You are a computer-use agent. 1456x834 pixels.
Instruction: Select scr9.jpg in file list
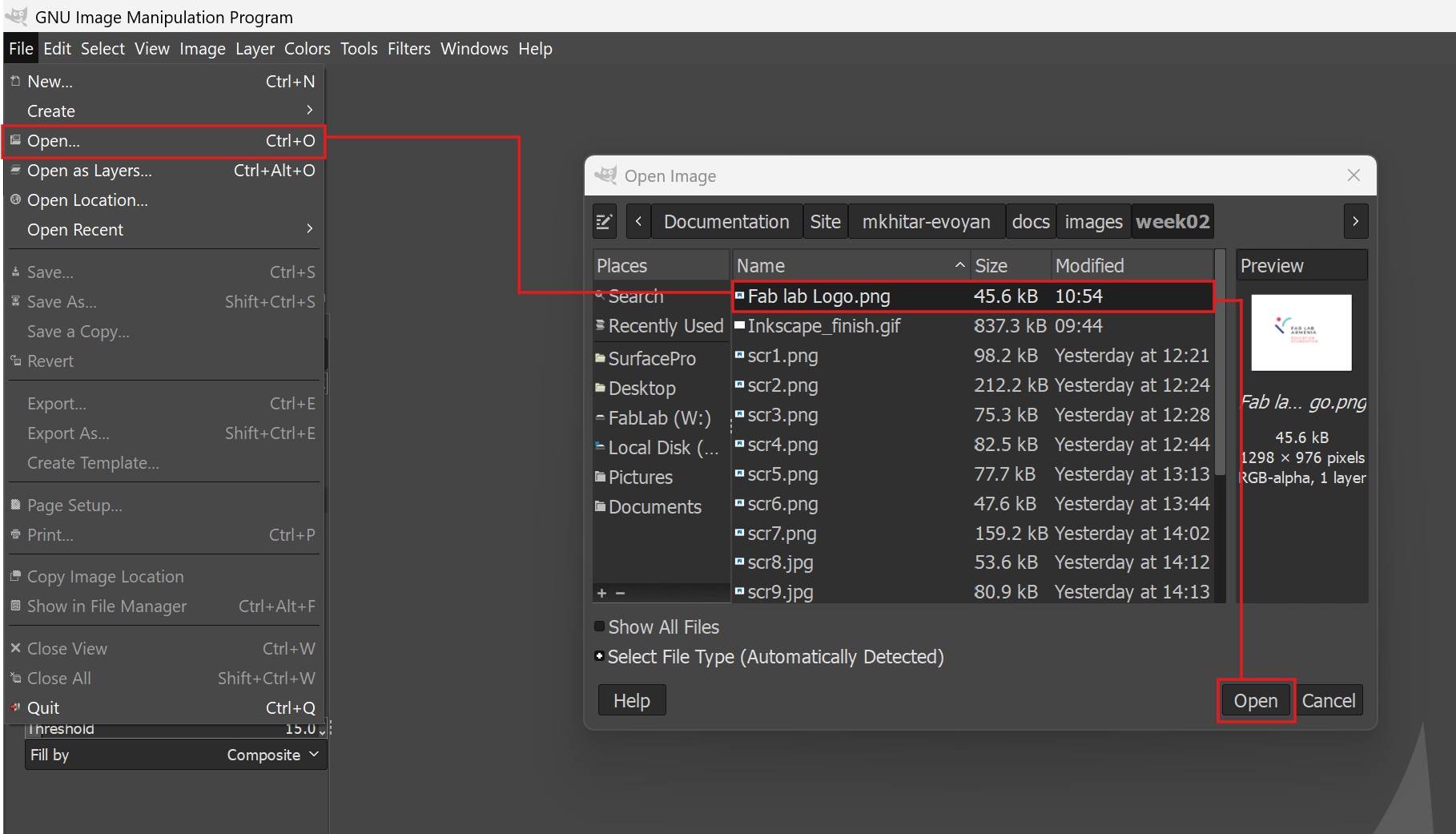973,592
